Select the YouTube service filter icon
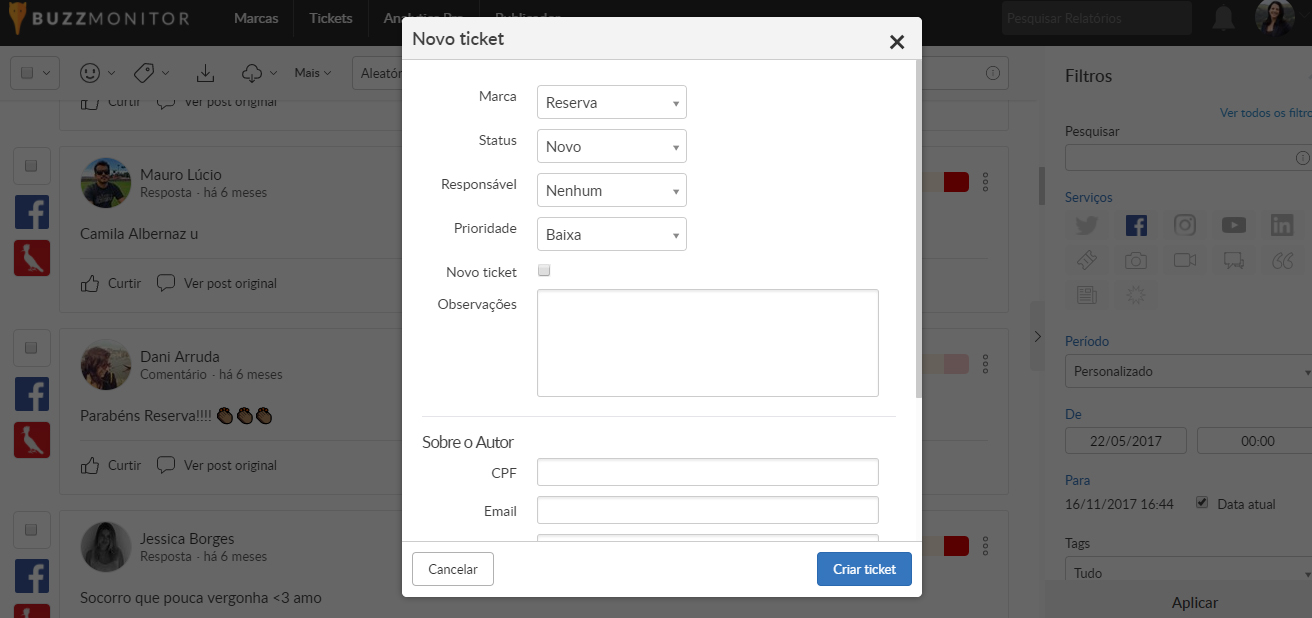This screenshot has width=1312, height=618. (x=1233, y=226)
